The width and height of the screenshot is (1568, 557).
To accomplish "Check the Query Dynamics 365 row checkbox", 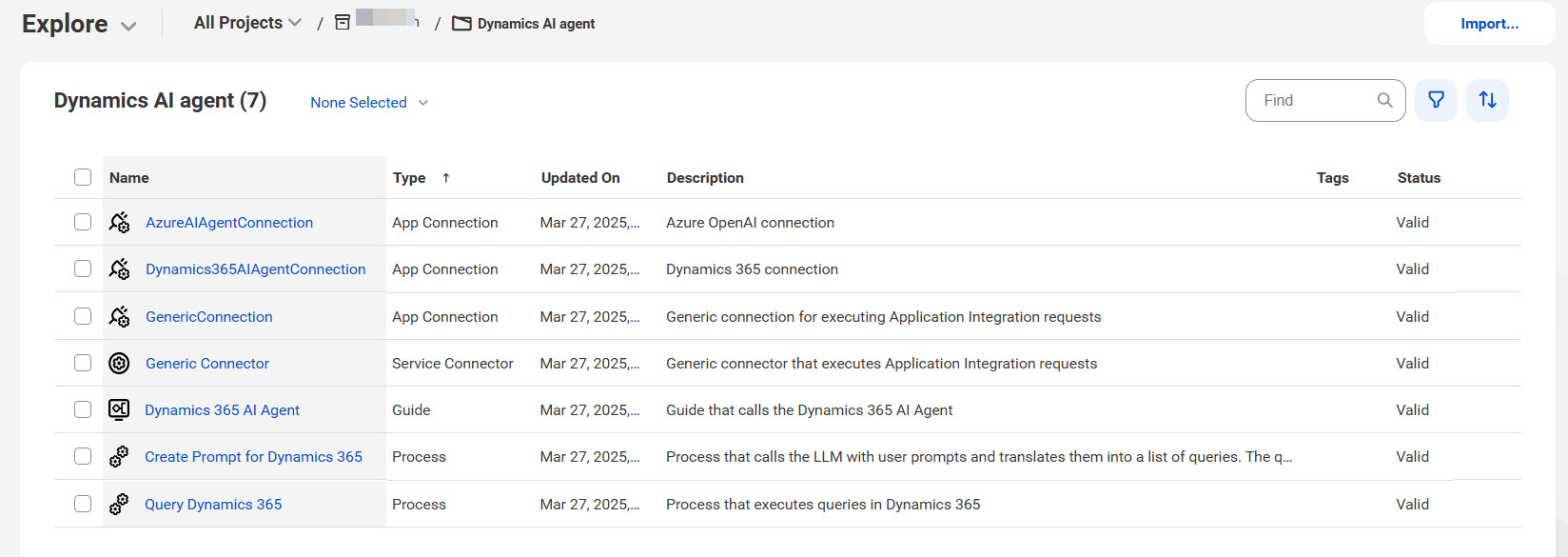I will coord(83,504).
